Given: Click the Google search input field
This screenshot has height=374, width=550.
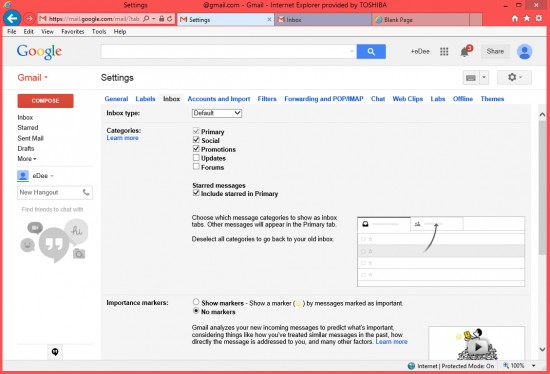Looking at the screenshot, I should (x=229, y=52).
